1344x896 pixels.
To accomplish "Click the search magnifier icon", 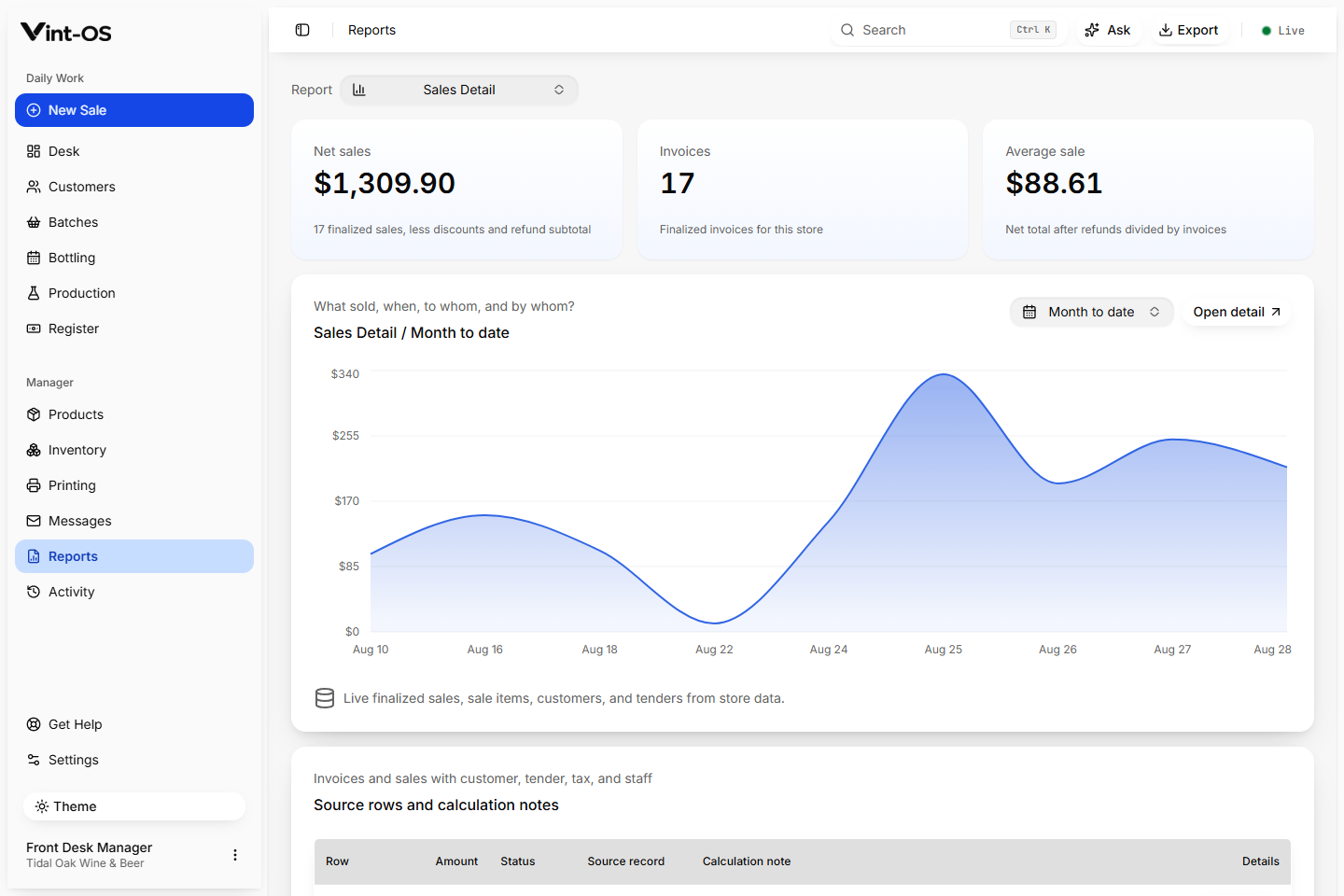I will 847,30.
